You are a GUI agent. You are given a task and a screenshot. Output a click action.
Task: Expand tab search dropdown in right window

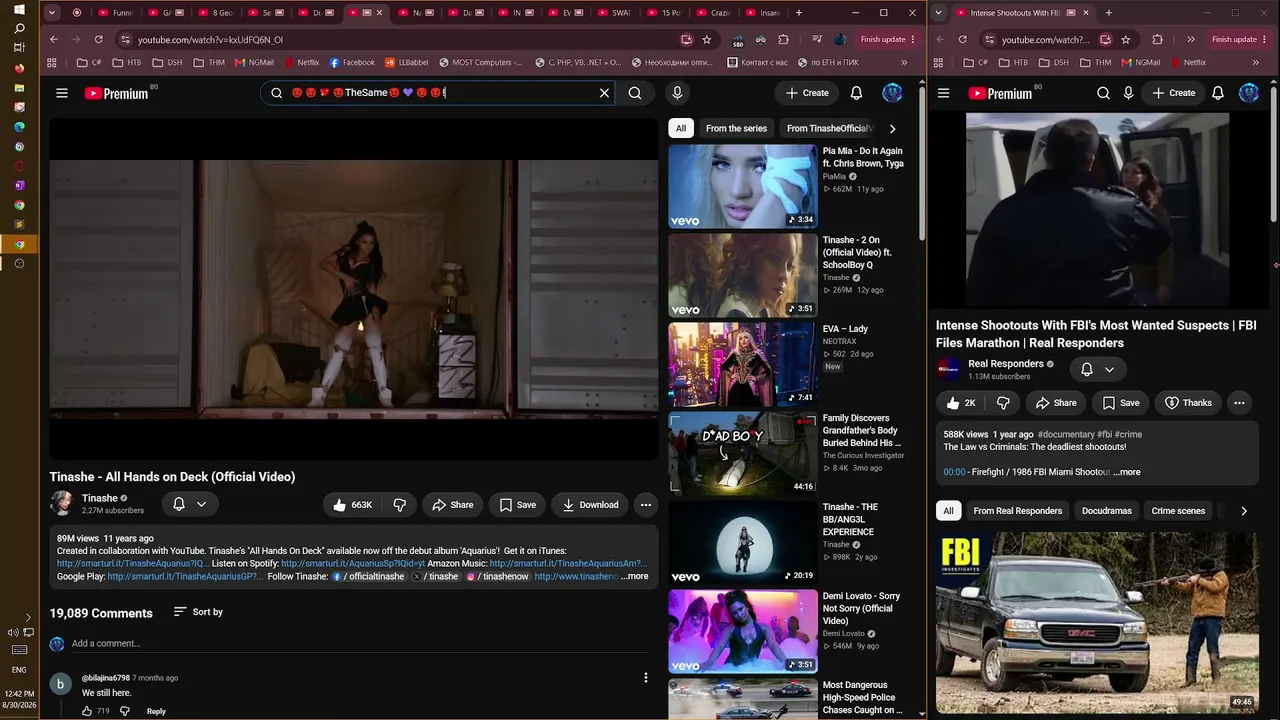938,13
